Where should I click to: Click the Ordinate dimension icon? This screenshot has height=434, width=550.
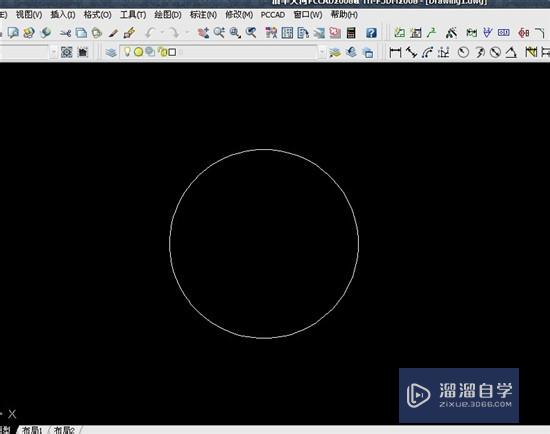[x=444, y=53]
